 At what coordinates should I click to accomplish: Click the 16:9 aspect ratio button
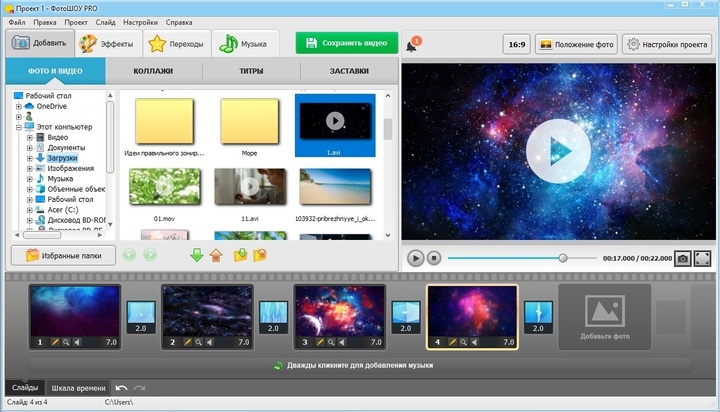(517, 45)
